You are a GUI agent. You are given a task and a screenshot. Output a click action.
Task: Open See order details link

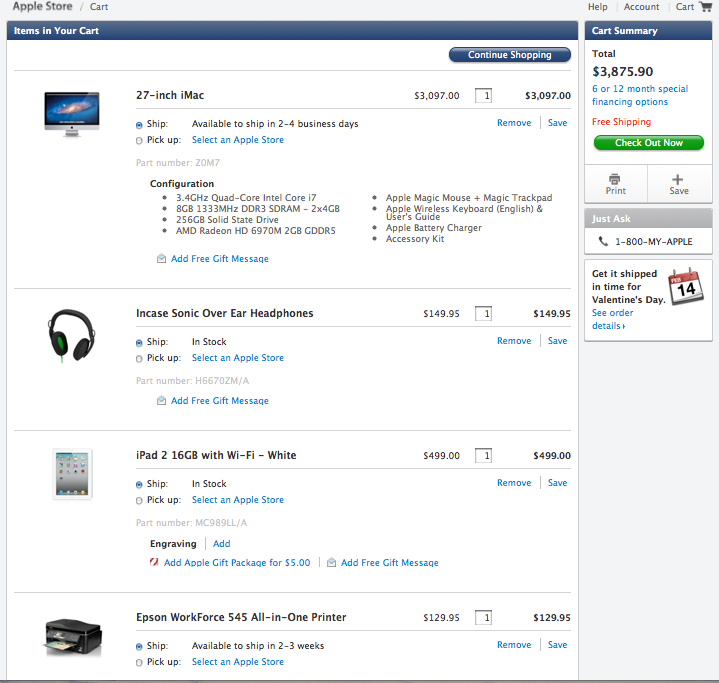point(612,319)
